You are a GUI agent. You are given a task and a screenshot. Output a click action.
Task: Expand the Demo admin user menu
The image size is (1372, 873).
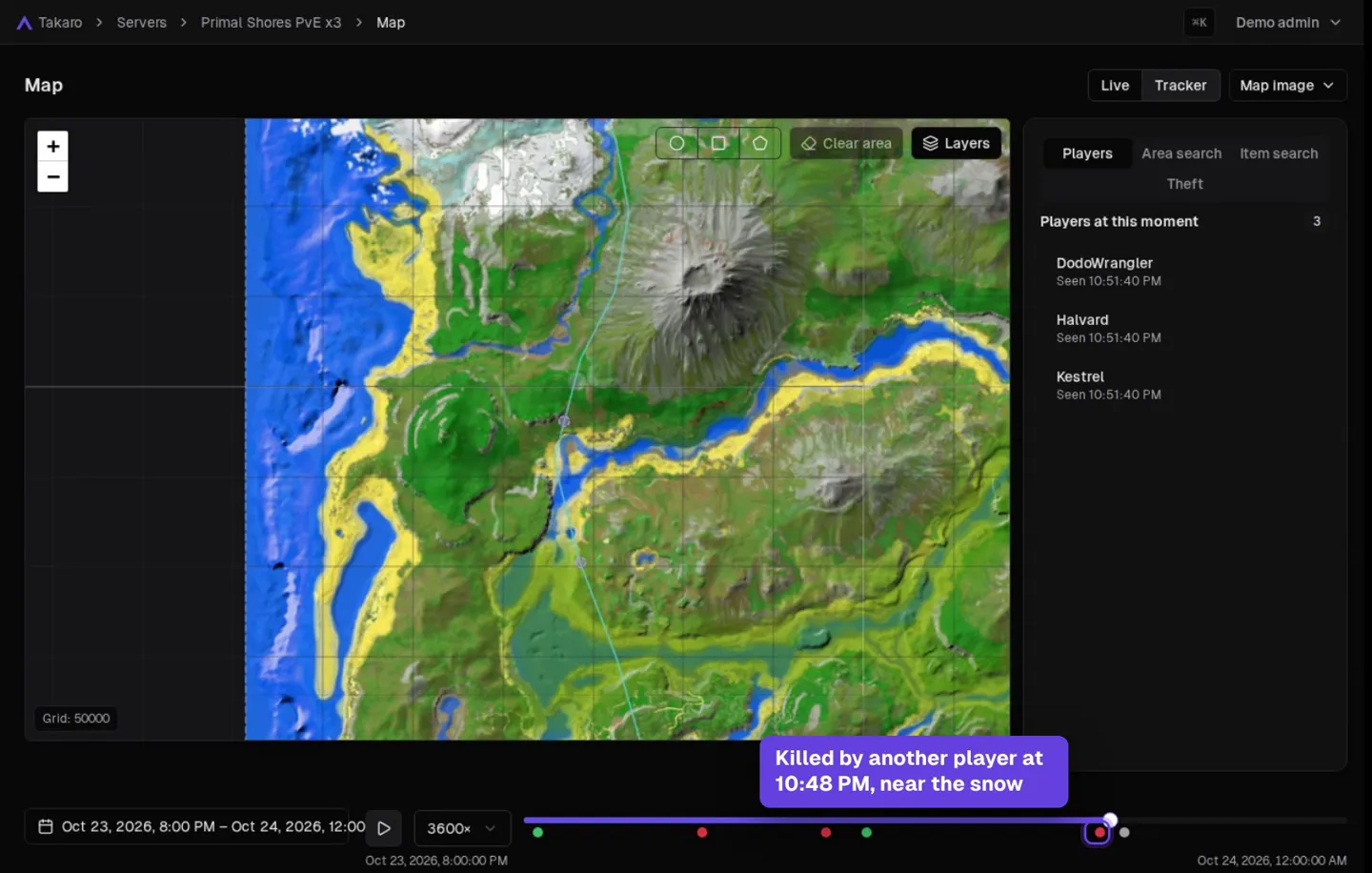(1288, 22)
